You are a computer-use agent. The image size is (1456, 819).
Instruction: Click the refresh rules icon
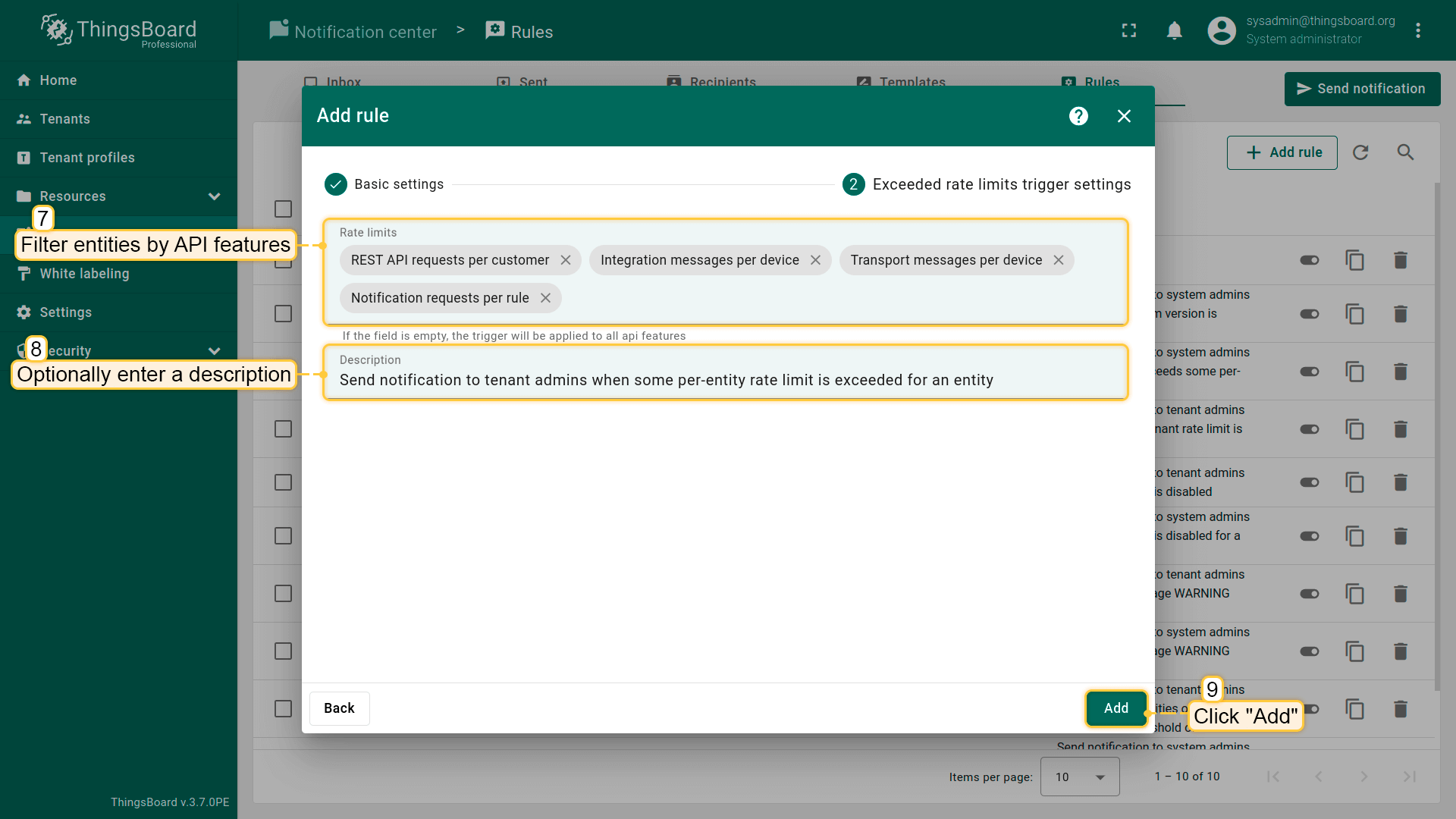point(1360,152)
